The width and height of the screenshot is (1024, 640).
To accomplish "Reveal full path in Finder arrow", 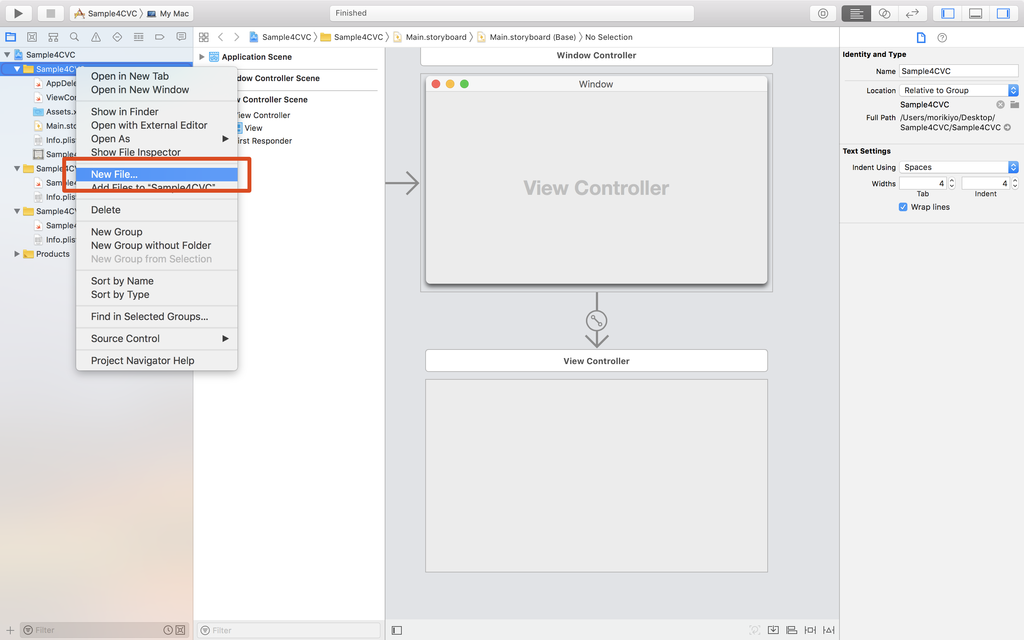I will point(1007,127).
